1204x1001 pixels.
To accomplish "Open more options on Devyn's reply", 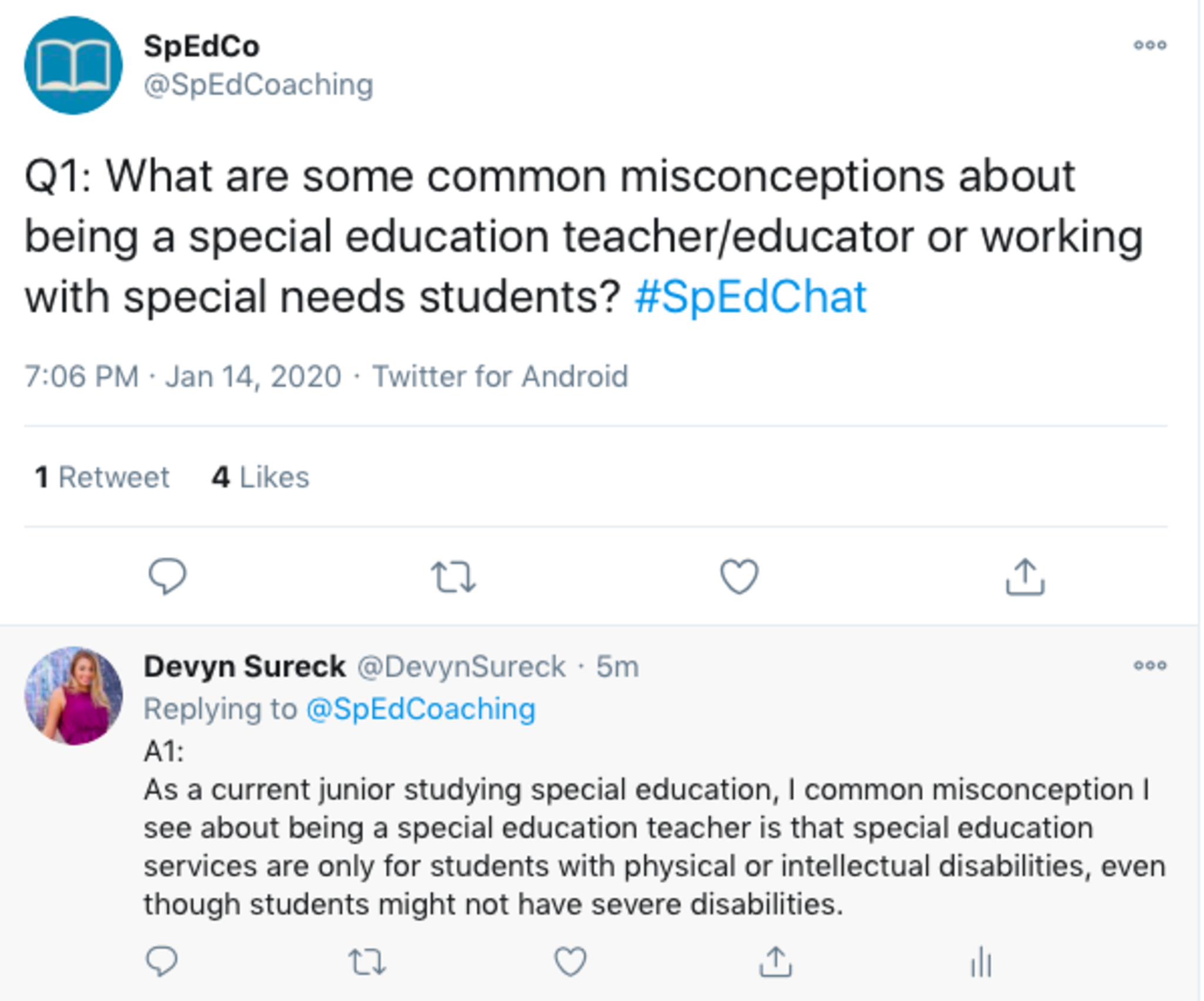I will [1149, 666].
